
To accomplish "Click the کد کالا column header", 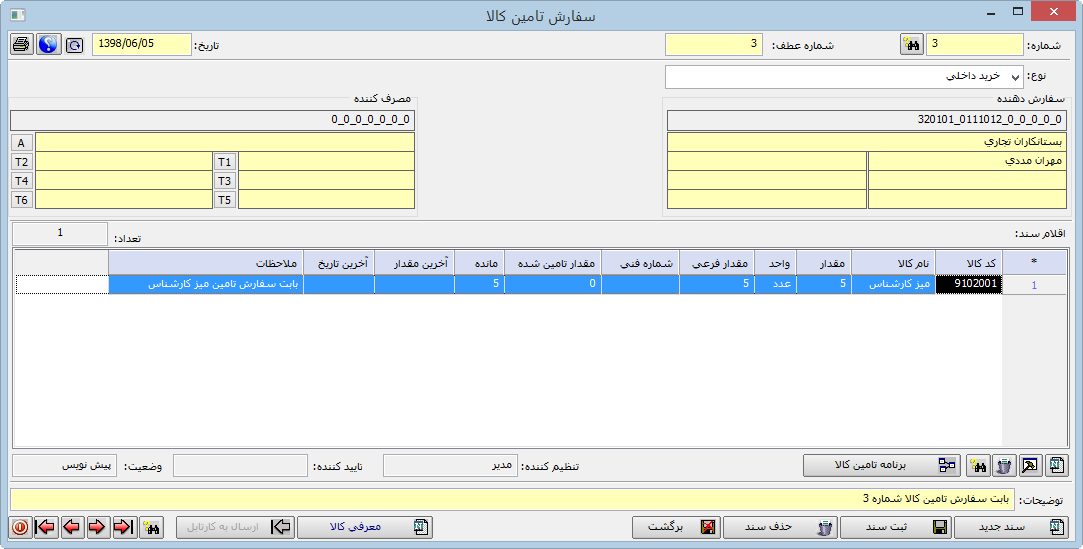I will point(969,263).
